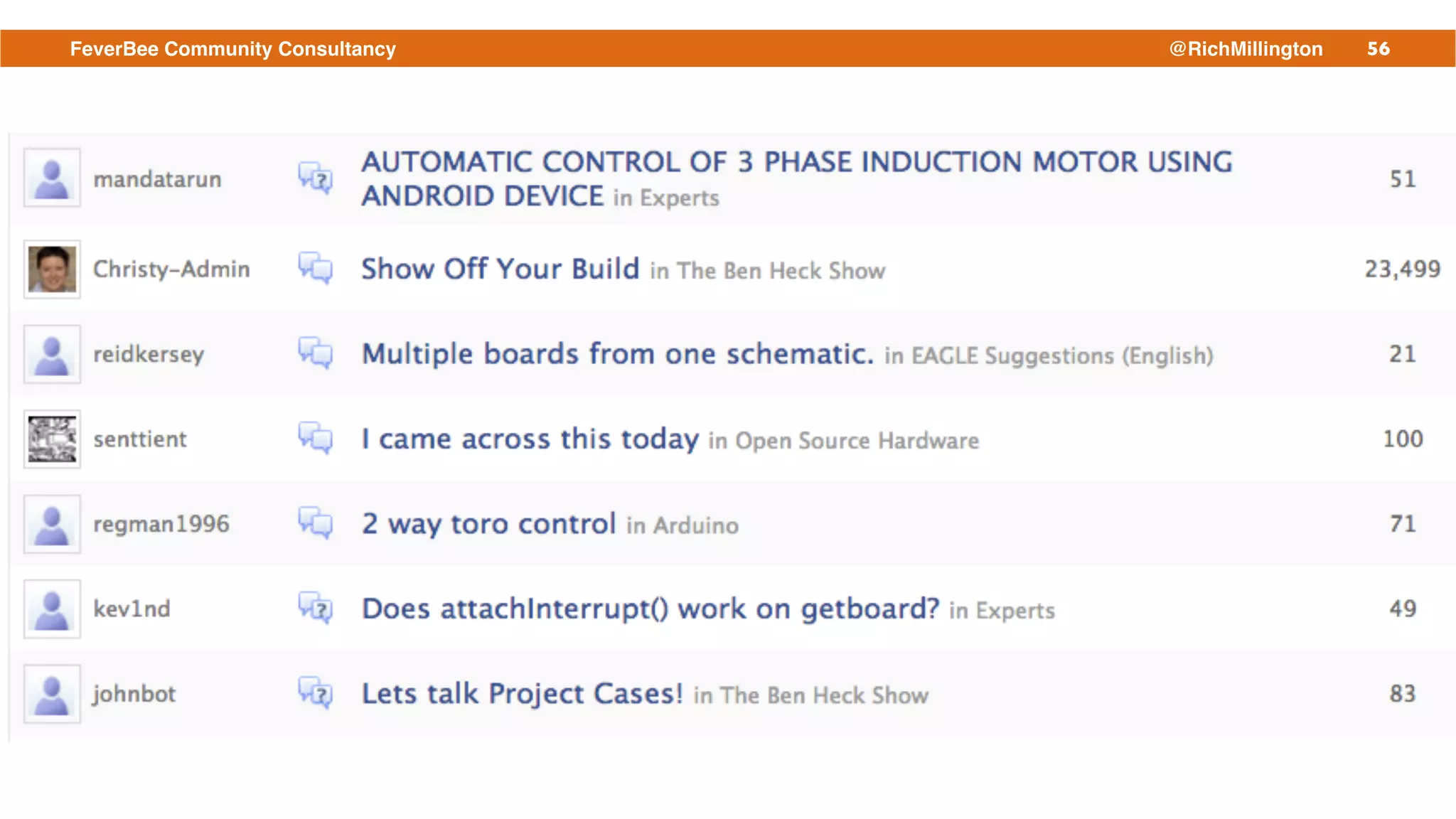
Task: Click johnbot's default avatar icon
Action: tap(52, 694)
